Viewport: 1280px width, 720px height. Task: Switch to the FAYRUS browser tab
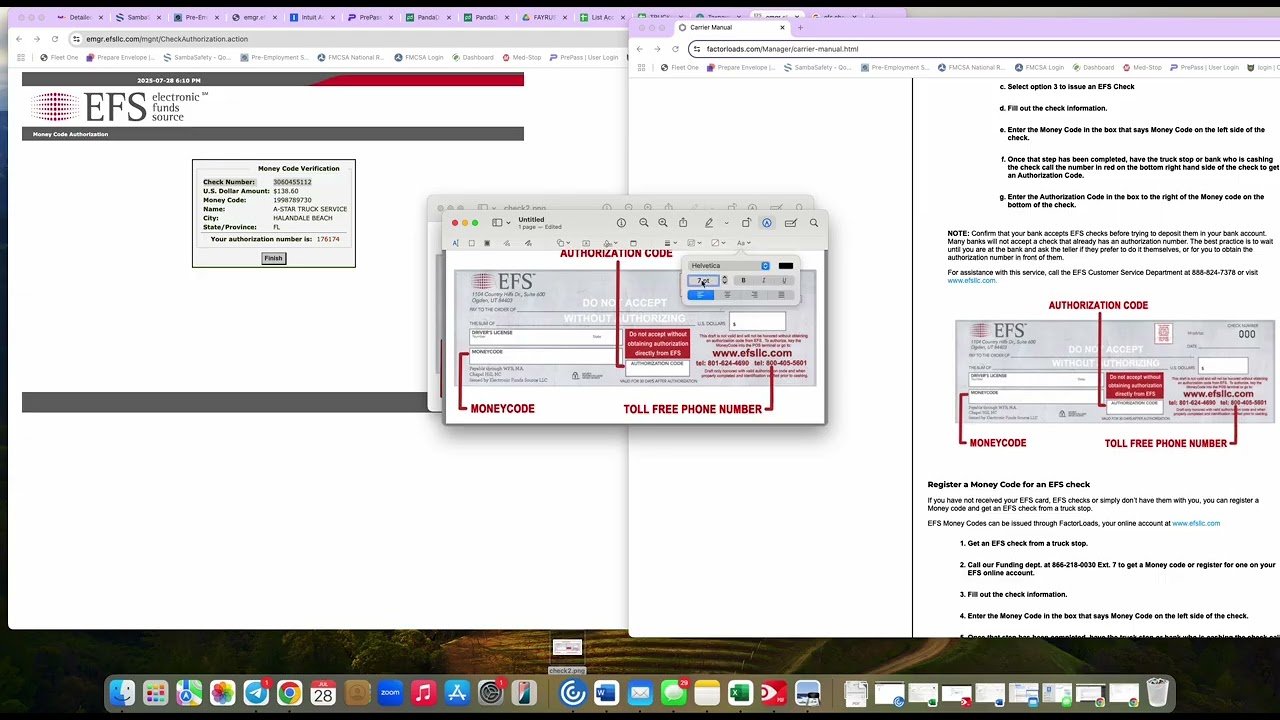pyautogui.click(x=543, y=17)
